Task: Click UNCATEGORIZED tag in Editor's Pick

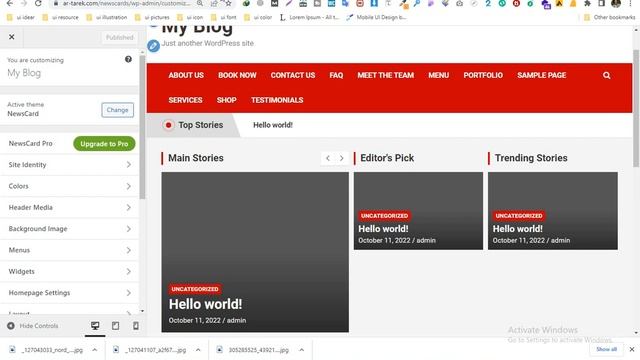Action: pyautogui.click(x=384, y=216)
